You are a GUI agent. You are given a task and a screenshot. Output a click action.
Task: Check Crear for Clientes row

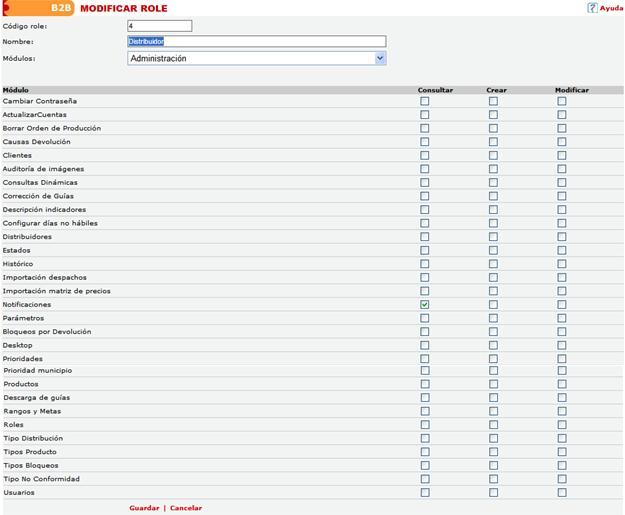[493, 155]
